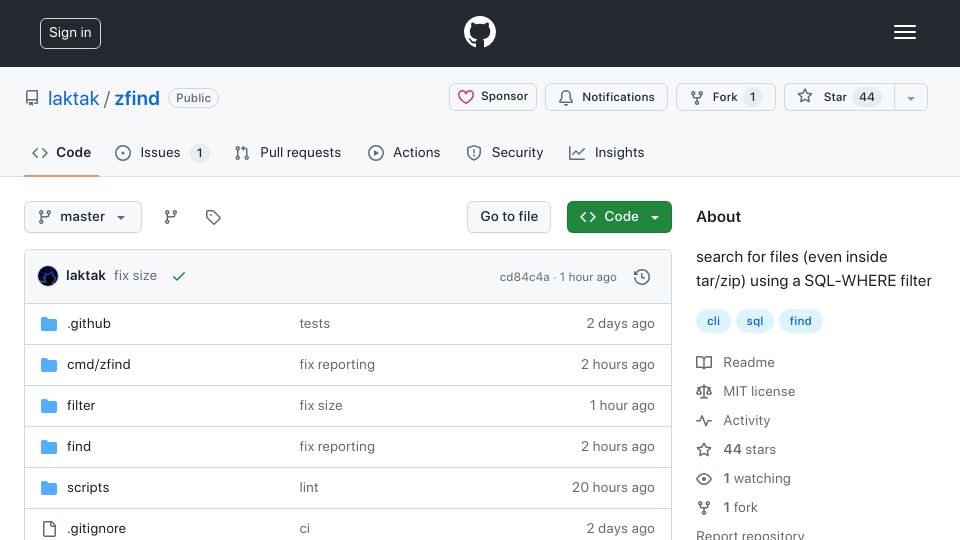Open the .gitignore file

coord(97,528)
